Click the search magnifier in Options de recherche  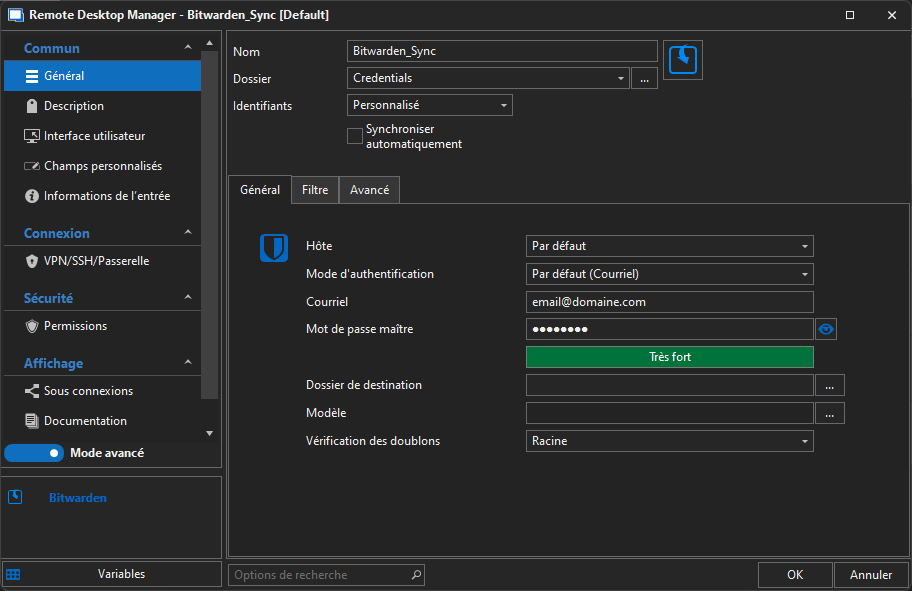coord(416,575)
